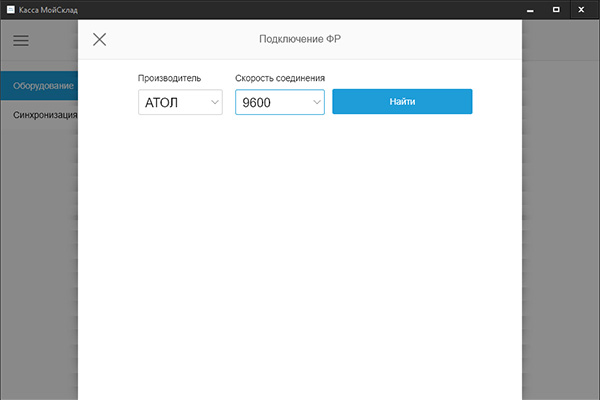Screen dimensions: 600x400
Task: Open the hamburger menu
Action: click(21, 40)
